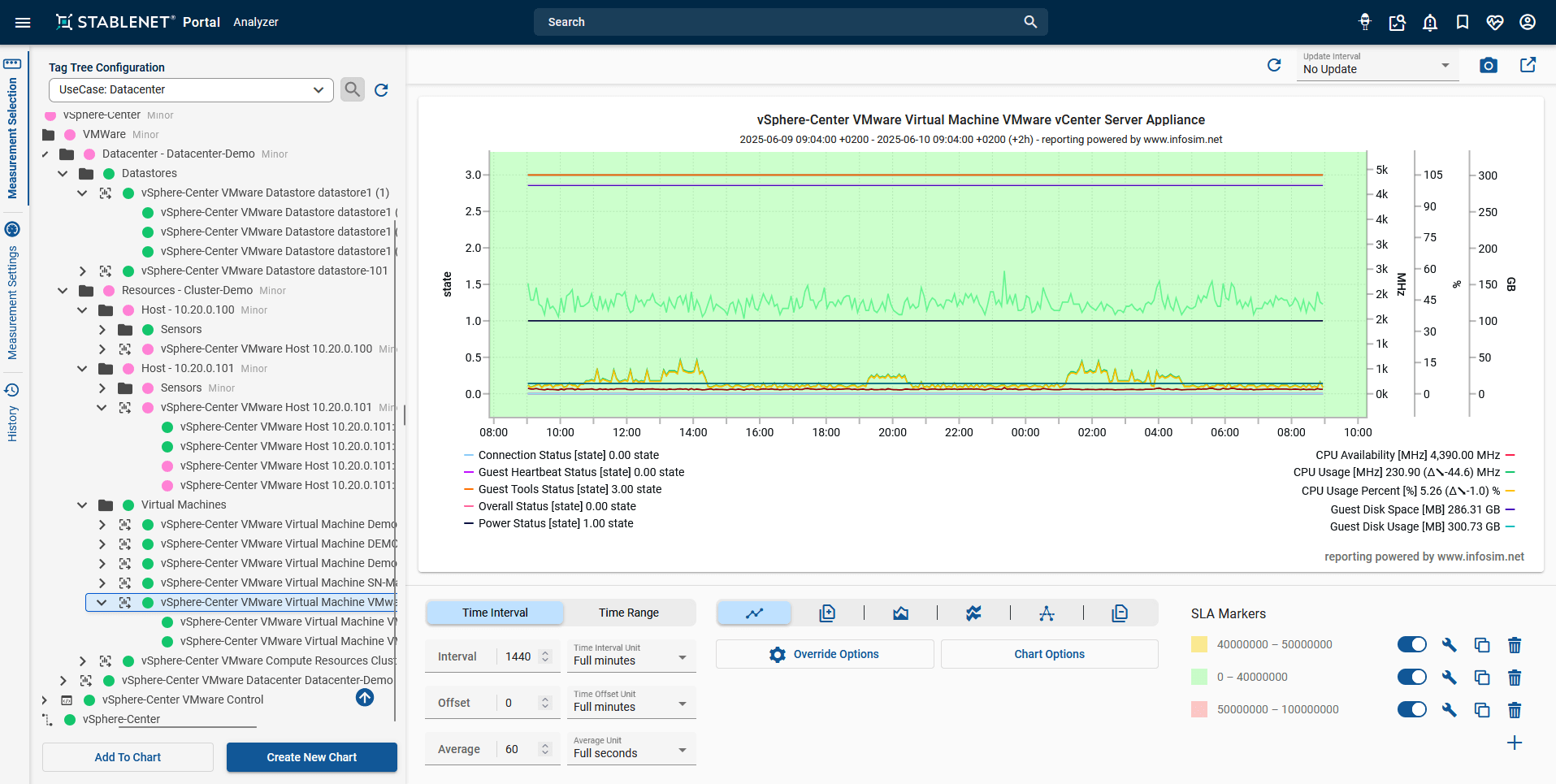Image resolution: width=1556 pixels, height=784 pixels.
Task: Collapse the Virtual Machines folder
Action: [x=82, y=505]
